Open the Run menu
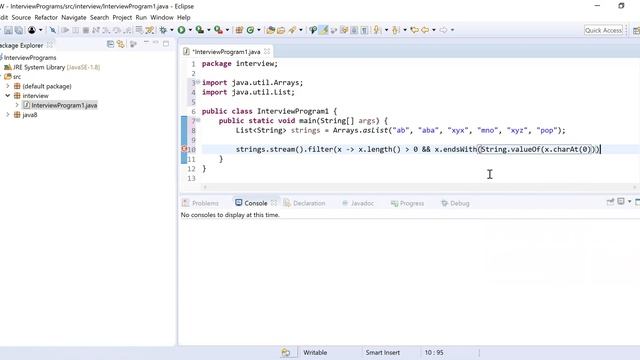This screenshot has height=360, width=640. point(141,18)
